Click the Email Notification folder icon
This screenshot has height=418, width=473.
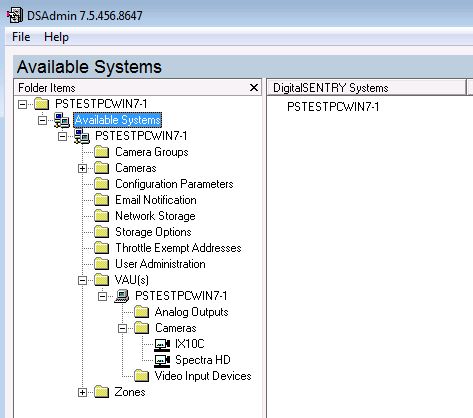pos(102,200)
